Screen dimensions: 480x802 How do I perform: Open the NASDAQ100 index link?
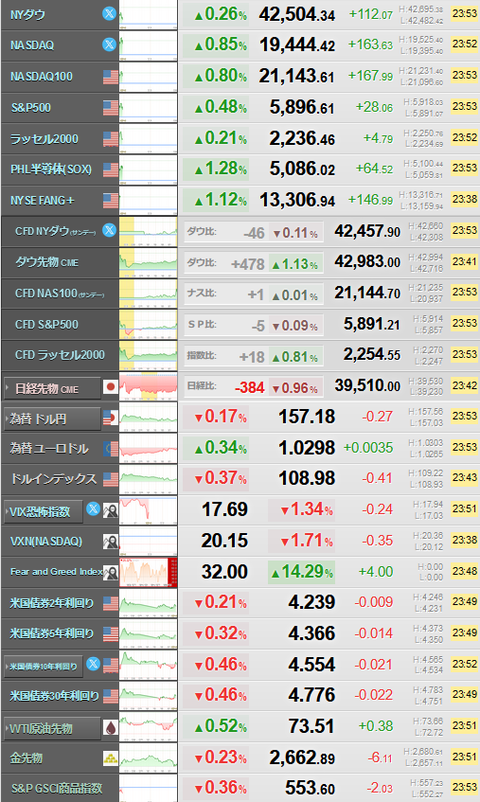point(41,77)
